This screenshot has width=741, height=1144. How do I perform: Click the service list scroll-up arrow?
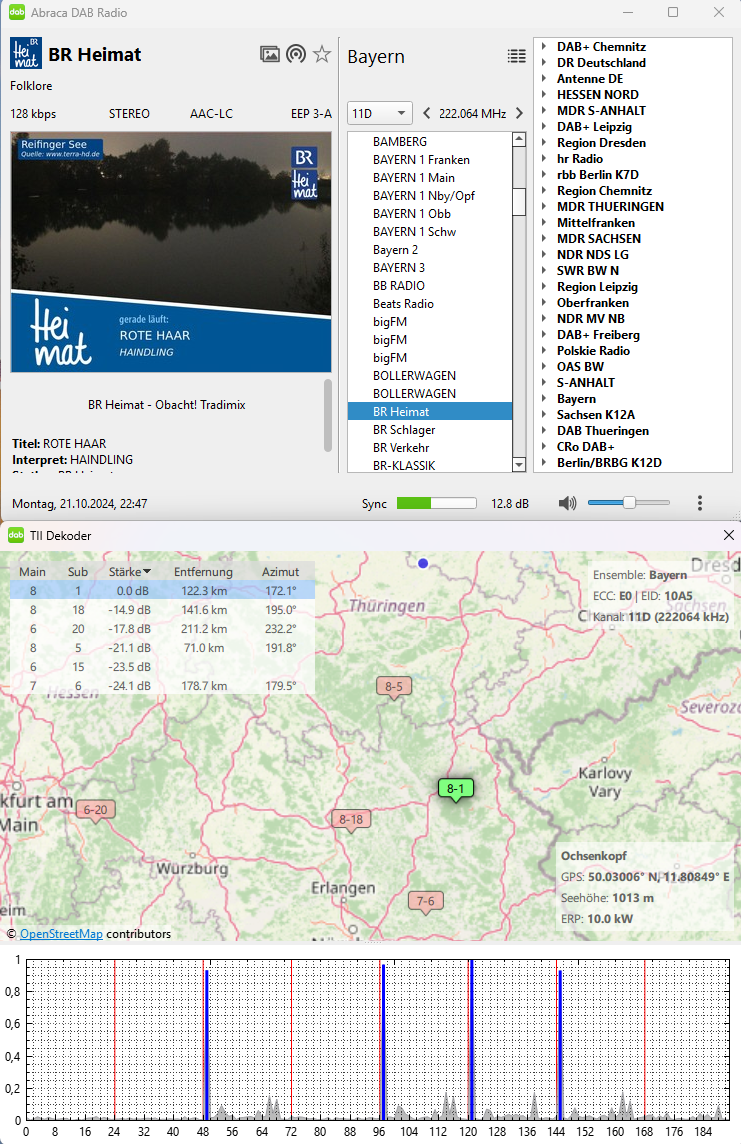tap(519, 139)
